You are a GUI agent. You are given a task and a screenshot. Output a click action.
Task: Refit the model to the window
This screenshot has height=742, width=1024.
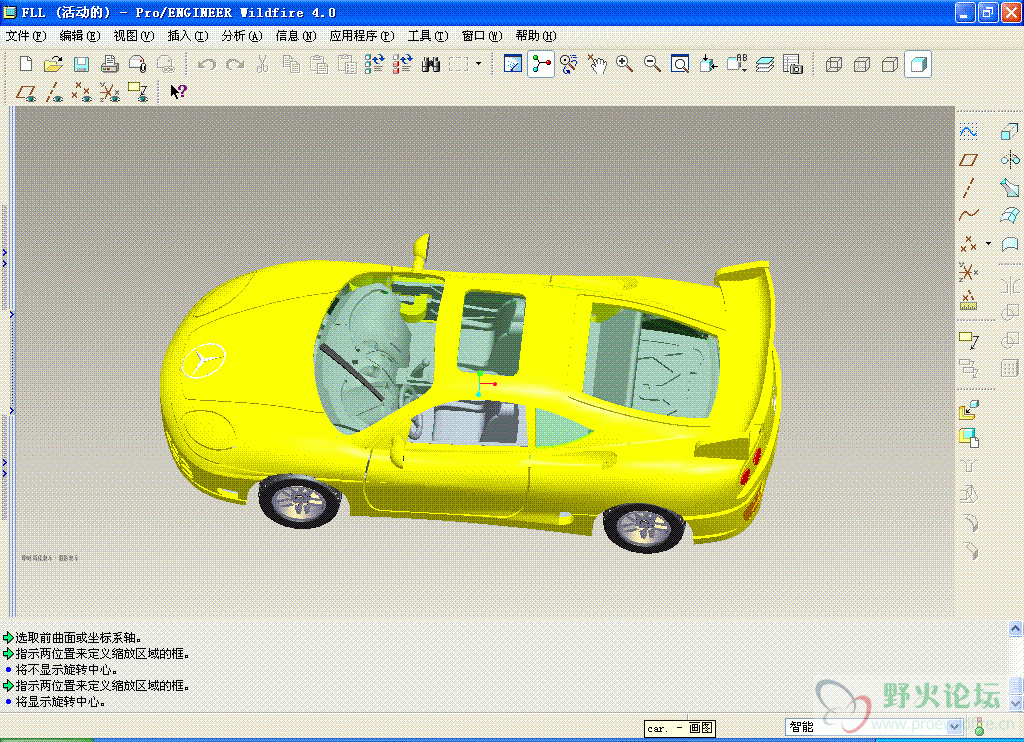click(x=680, y=64)
